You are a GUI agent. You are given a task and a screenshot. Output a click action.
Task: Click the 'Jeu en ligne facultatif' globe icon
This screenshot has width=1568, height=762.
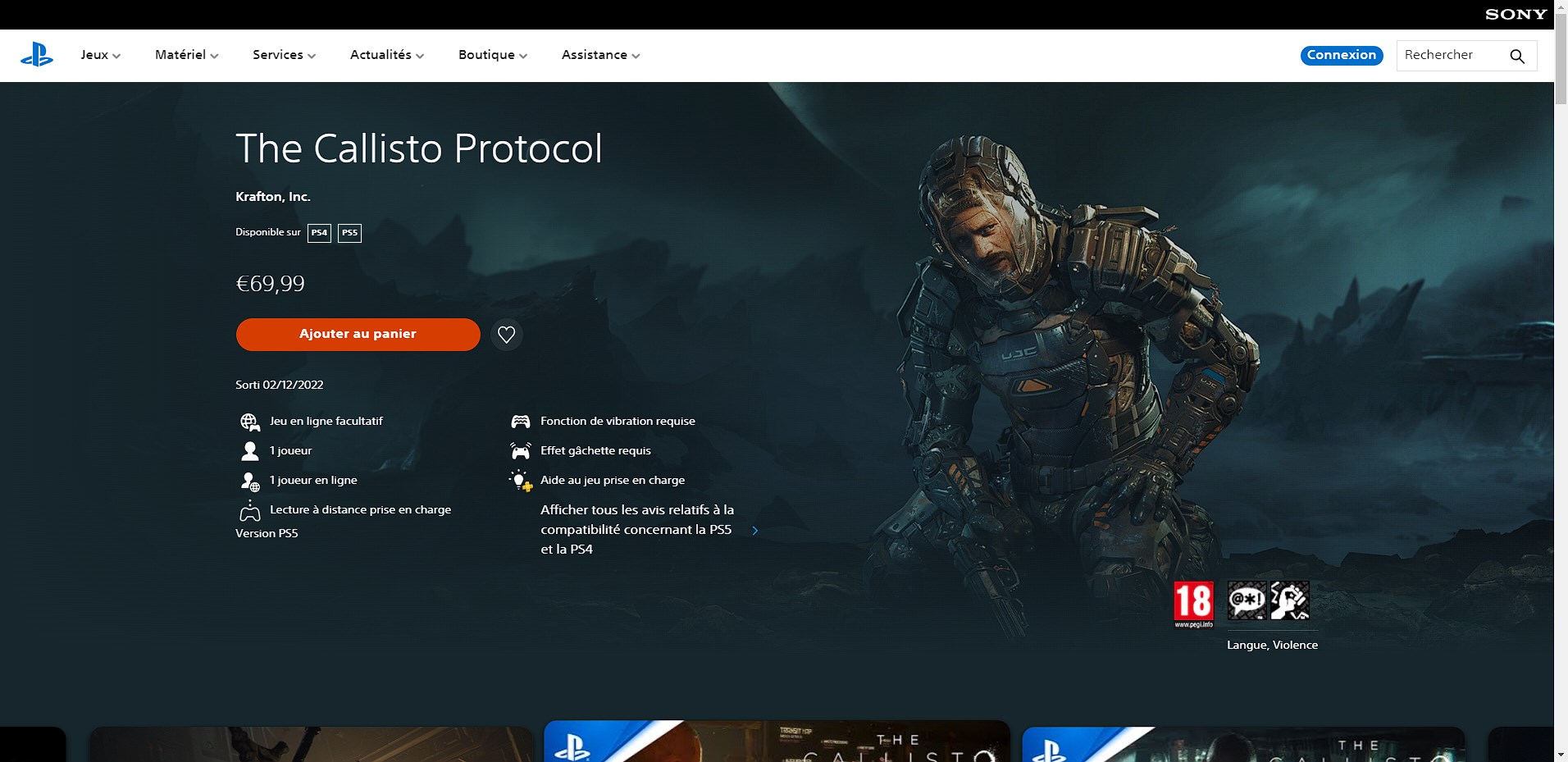[249, 421]
